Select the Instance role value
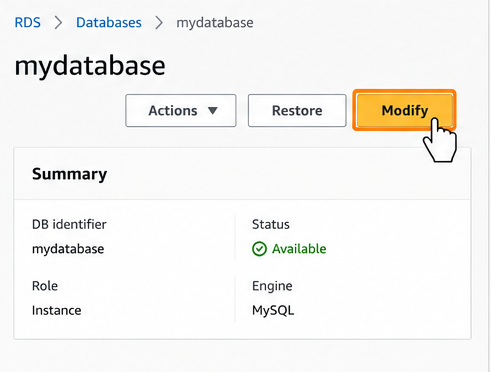491x372 pixels. [x=57, y=311]
